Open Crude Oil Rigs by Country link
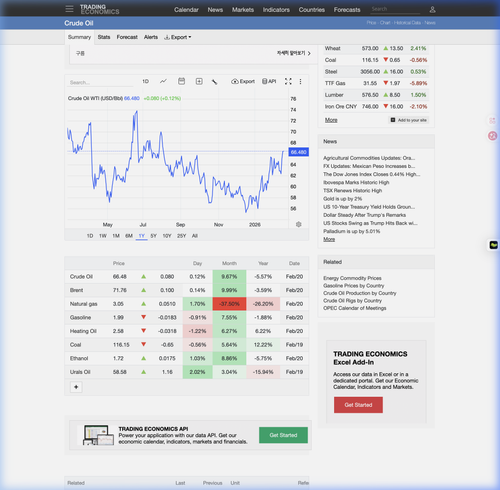 352,301
